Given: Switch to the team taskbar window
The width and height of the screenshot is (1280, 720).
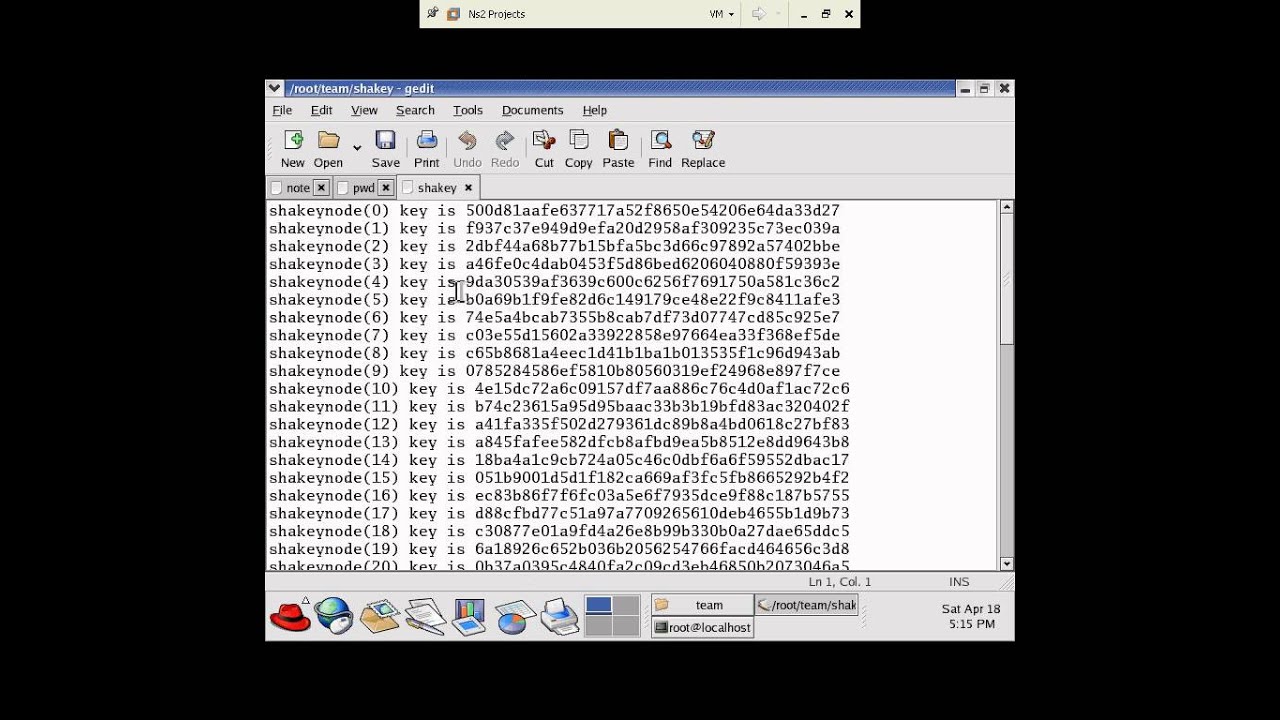Looking at the screenshot, I should tap(702, 605).
